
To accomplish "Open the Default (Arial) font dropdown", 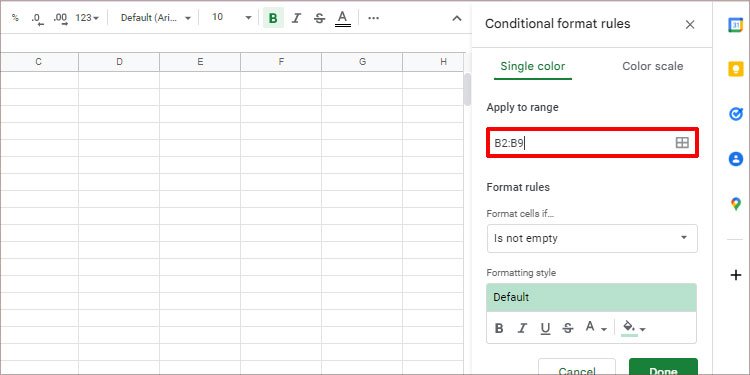I will tap(155, 18).
